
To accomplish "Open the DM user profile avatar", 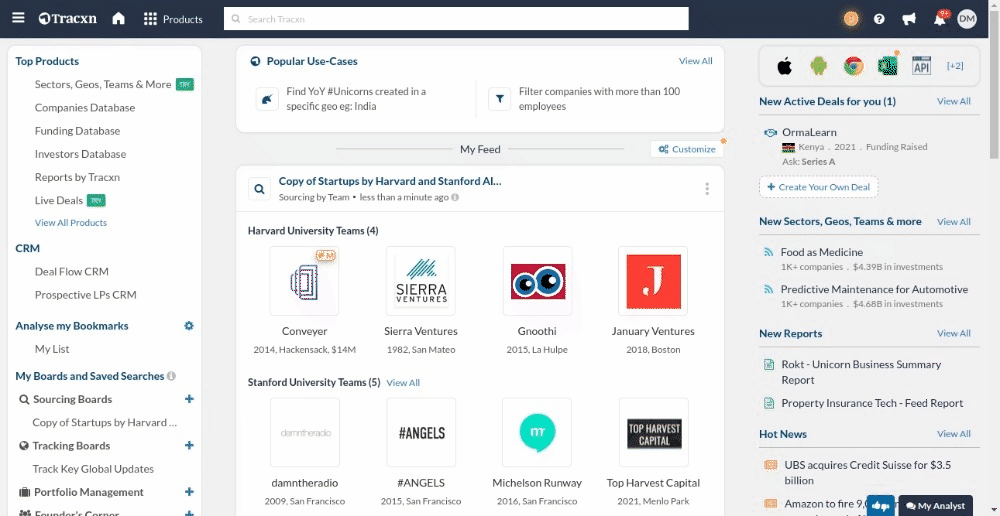I will (x=967, y=19).
